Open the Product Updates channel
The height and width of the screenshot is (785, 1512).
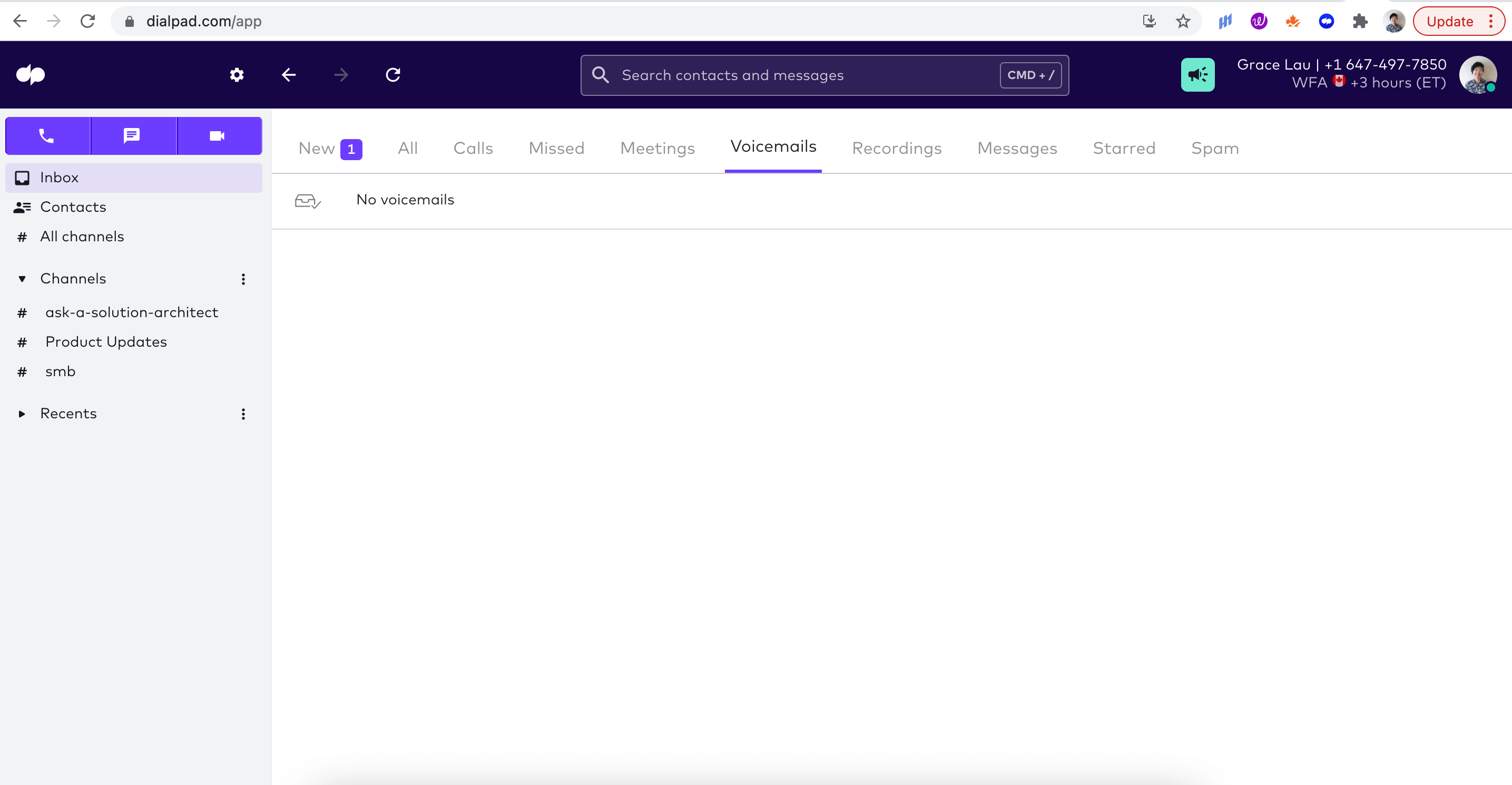[x=134, y=342]
